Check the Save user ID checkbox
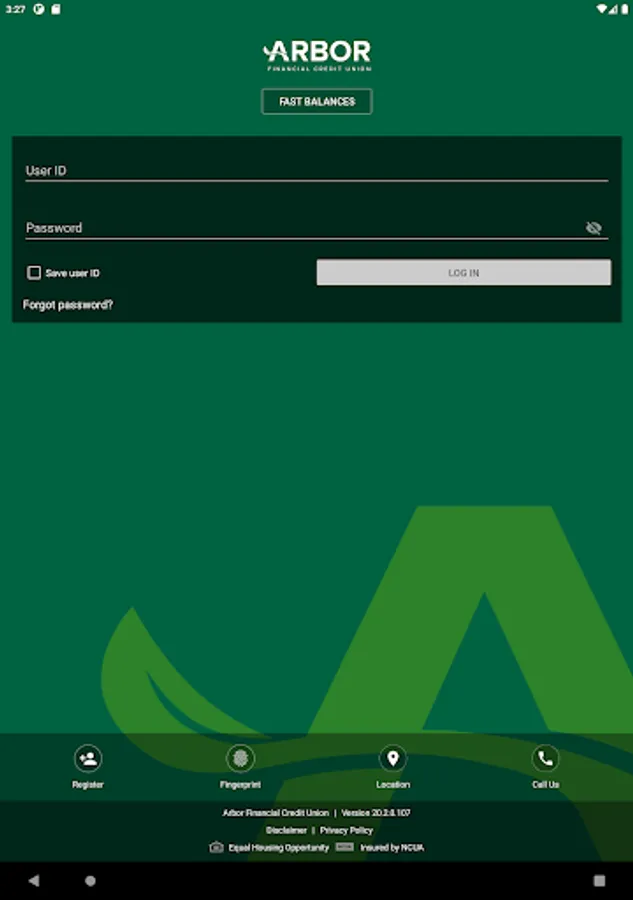Image resolution: width=633 pixels, height=900 pixels. pos(34,273)
